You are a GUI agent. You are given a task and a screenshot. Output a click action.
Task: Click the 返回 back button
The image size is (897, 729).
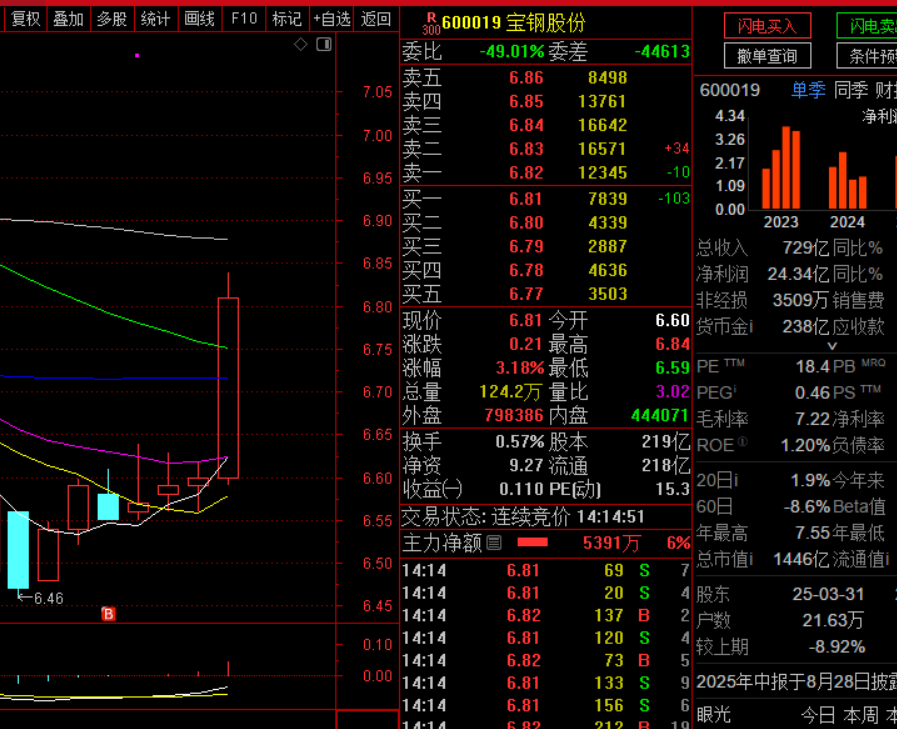(x=376, y=19)
